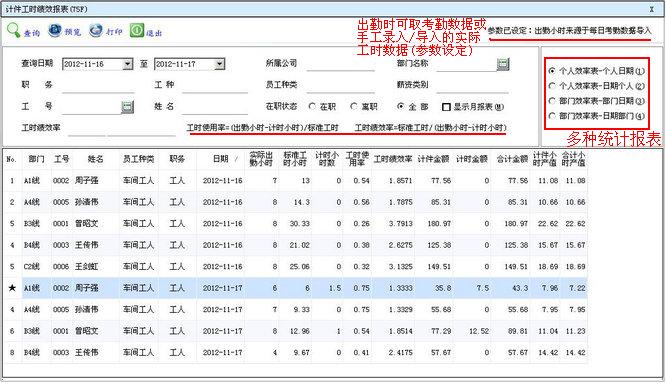Click the 查询 magnifier toolbar icon

coord(14,31)
